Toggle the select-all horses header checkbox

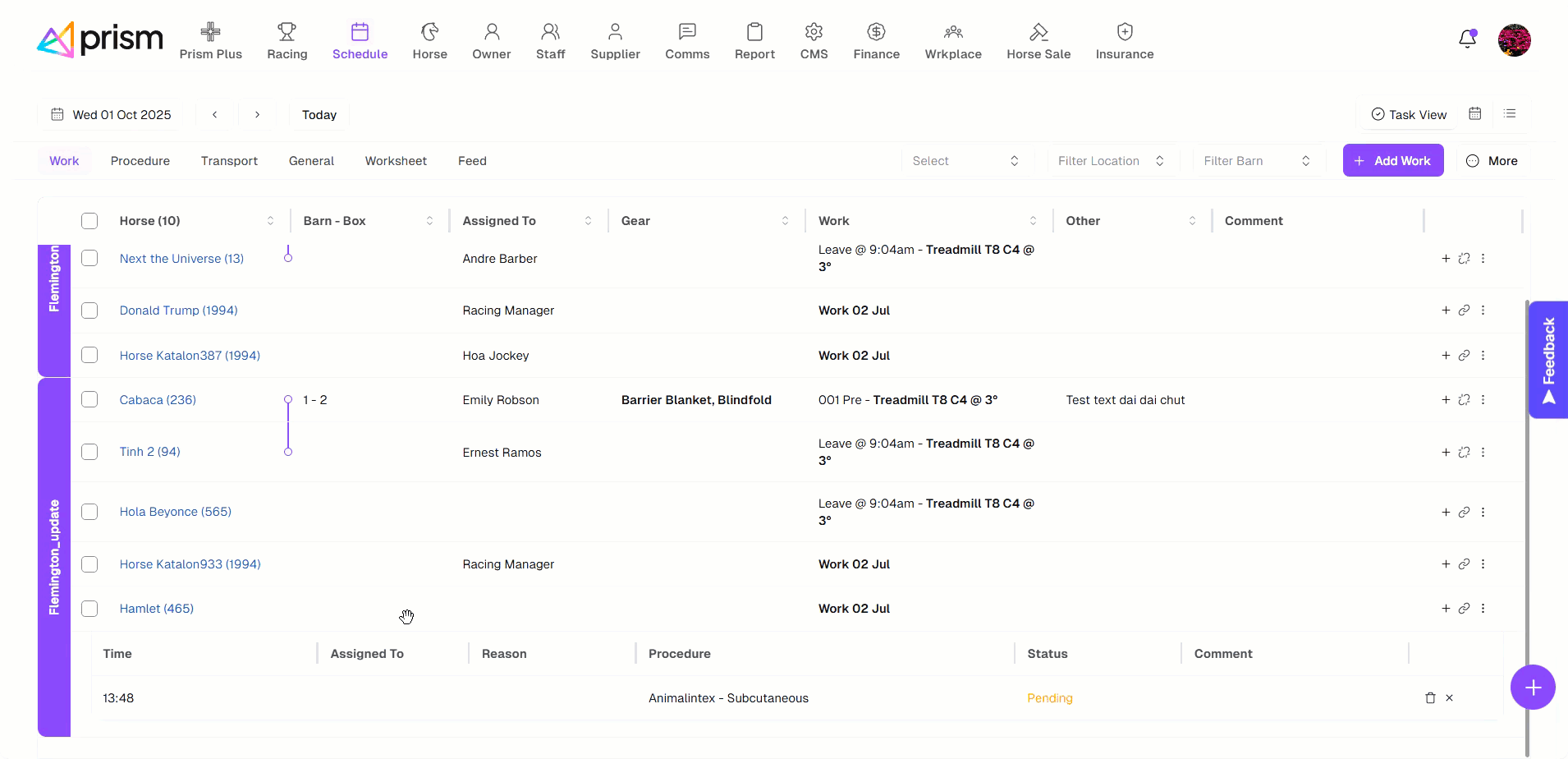[x=89, y=221]
